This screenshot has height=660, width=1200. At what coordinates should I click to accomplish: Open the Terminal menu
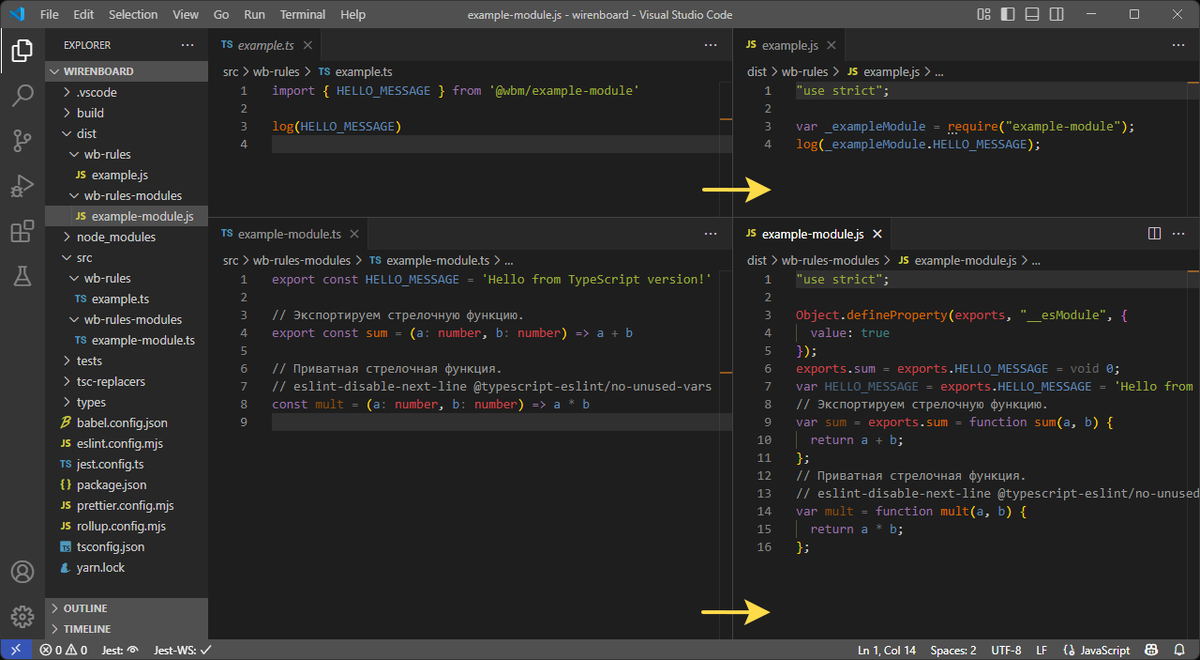[301, 15]
